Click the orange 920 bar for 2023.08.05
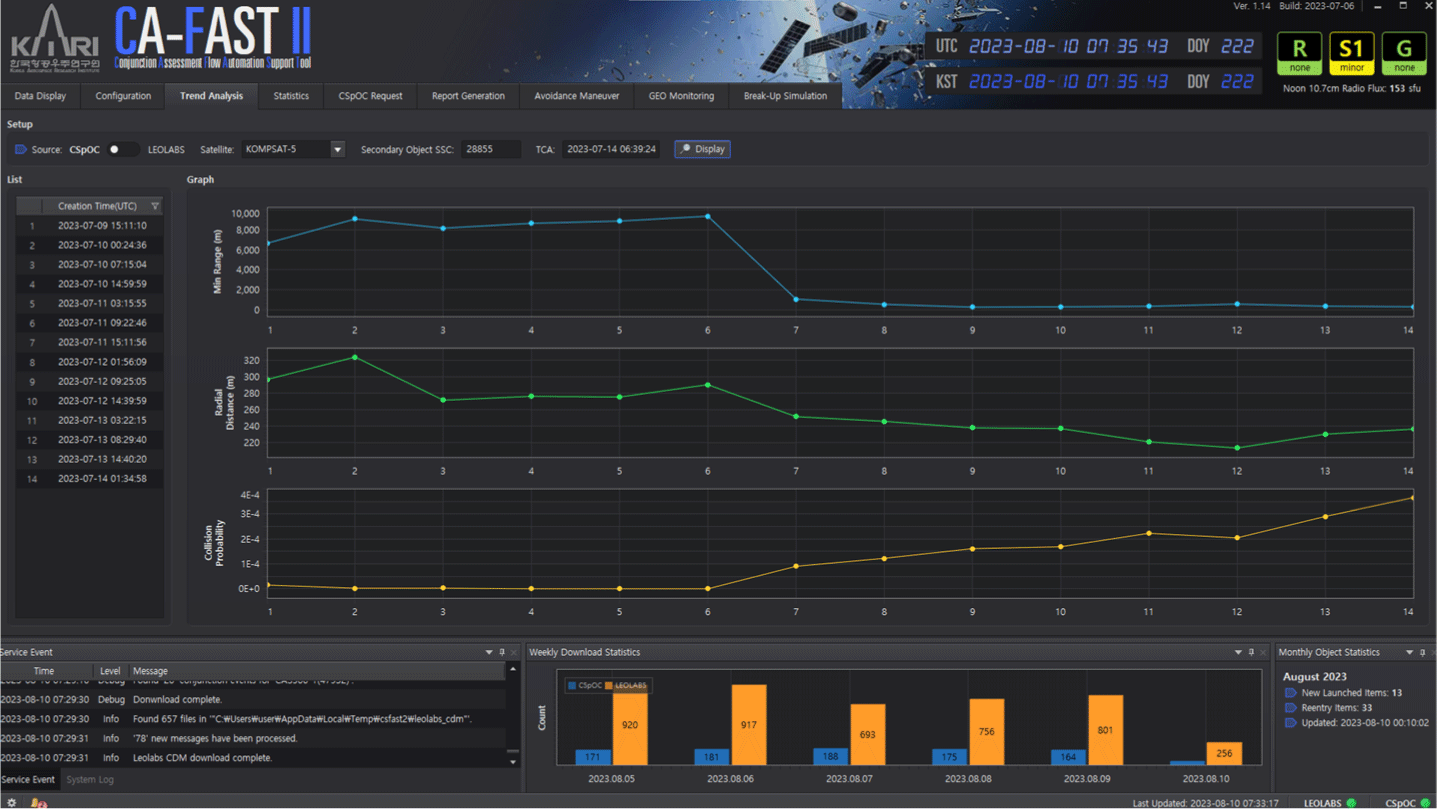The height and width of the screenshot is (809, 1437). (630, 727)
